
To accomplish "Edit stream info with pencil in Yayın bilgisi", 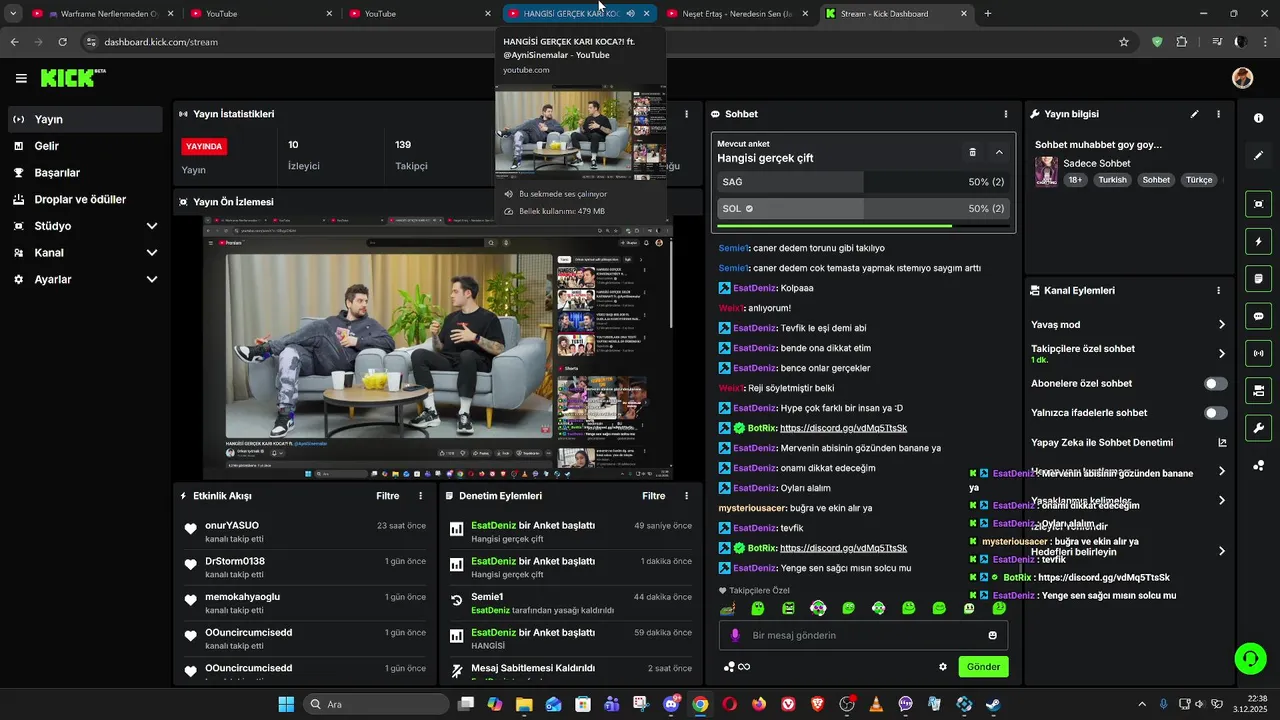I will (x=1194, y=114).
